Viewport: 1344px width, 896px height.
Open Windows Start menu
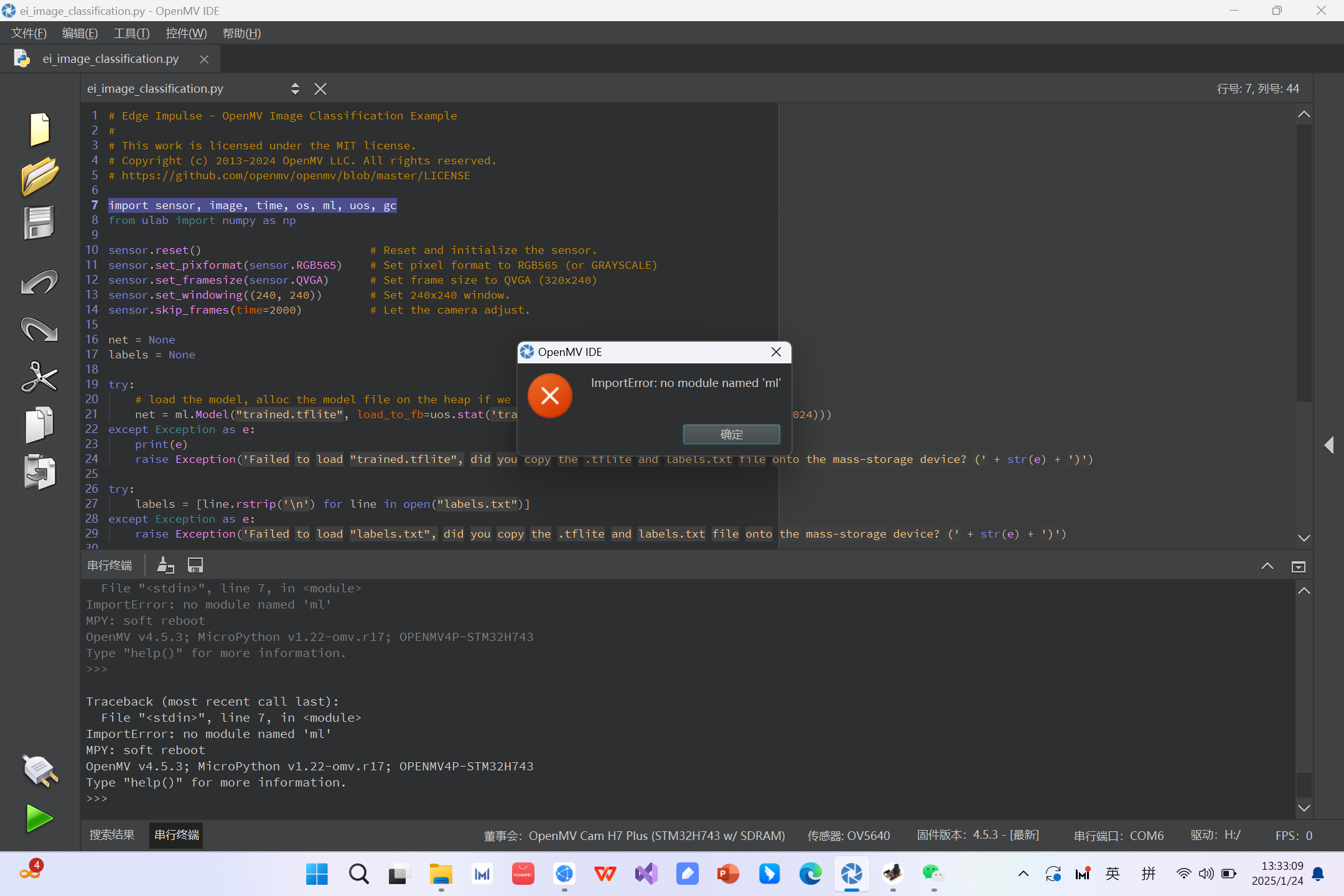tap(317, 874)
